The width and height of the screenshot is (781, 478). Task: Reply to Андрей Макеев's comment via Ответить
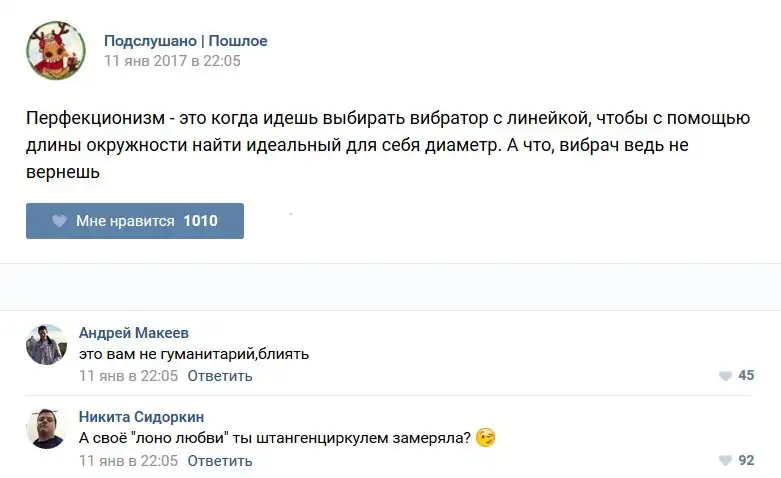[x=219, y=376]
